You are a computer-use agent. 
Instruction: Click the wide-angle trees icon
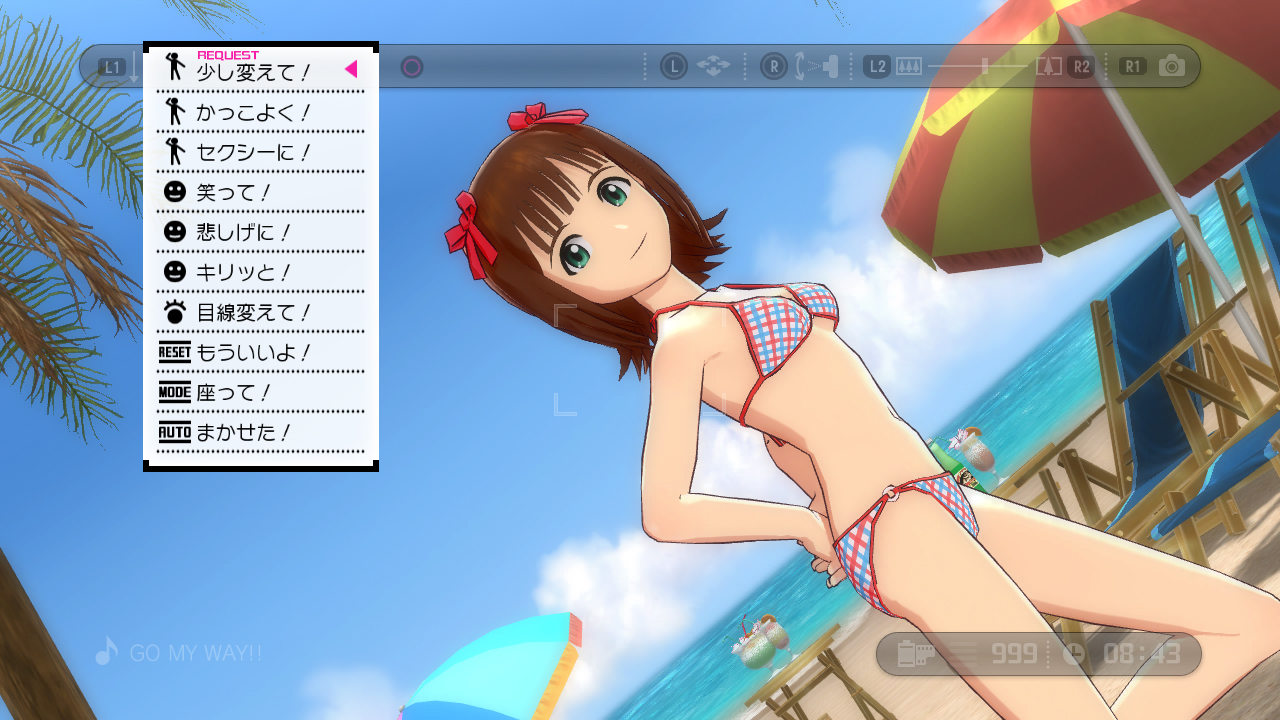908,67
